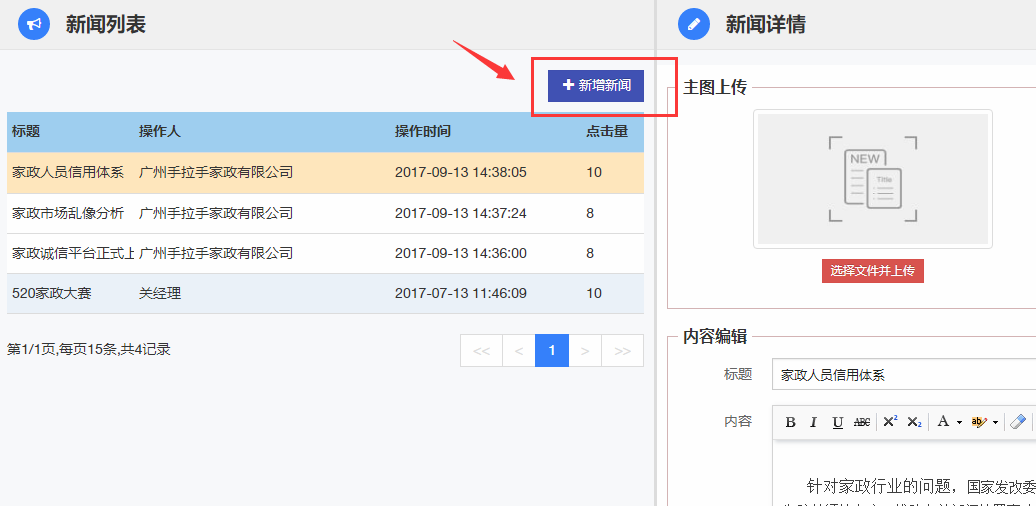Viewport: 1036px width, 506px height.
Task: Open the highlight color dropdown arrow
Action: click(995, 423)
